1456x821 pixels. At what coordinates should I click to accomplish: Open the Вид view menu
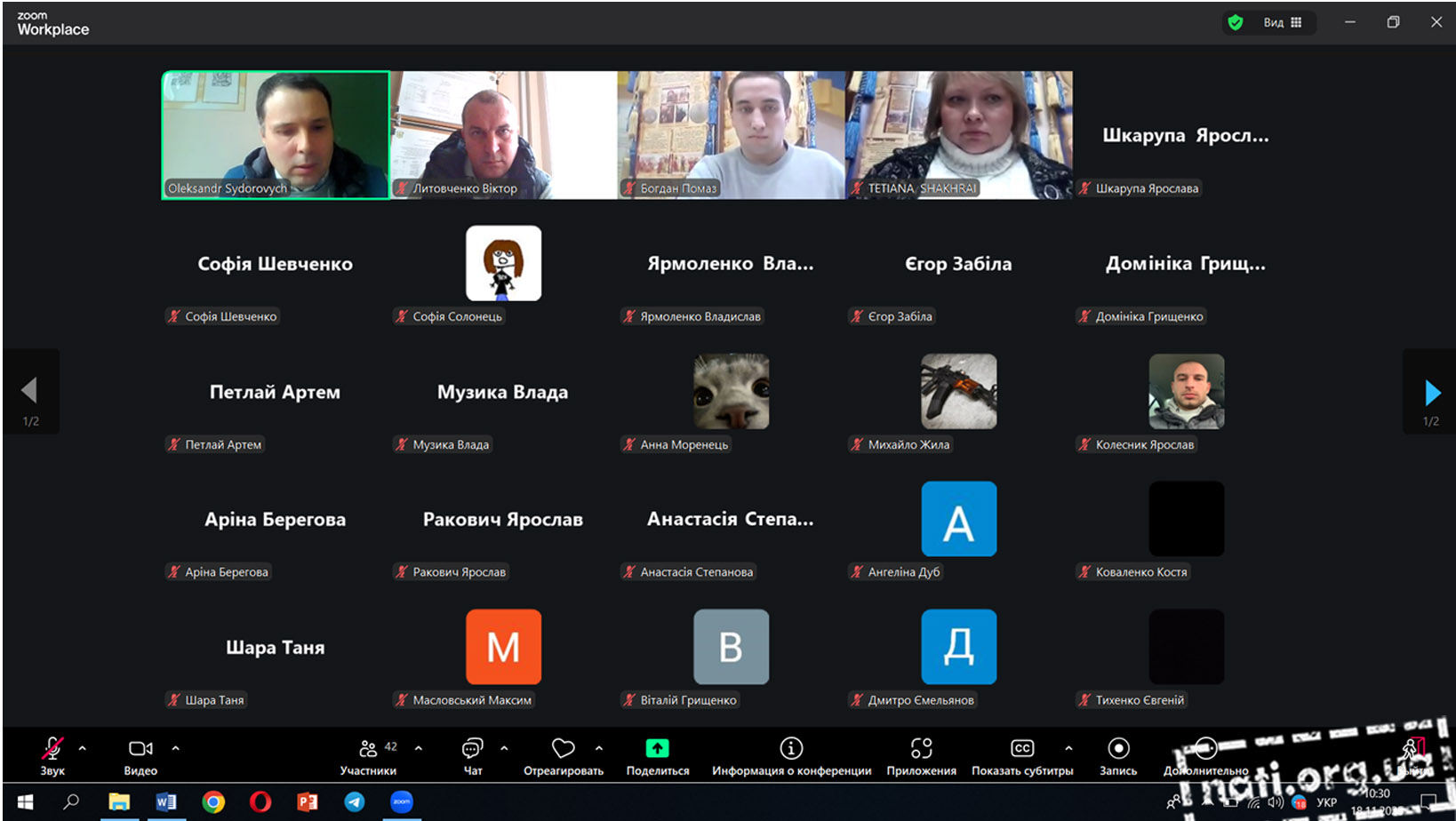coord(1282,22)
